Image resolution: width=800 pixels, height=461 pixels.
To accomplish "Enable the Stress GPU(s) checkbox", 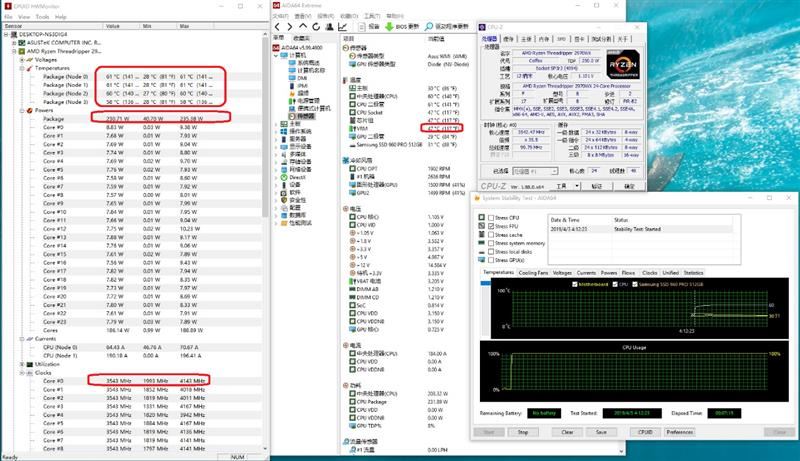I will 491,261.
